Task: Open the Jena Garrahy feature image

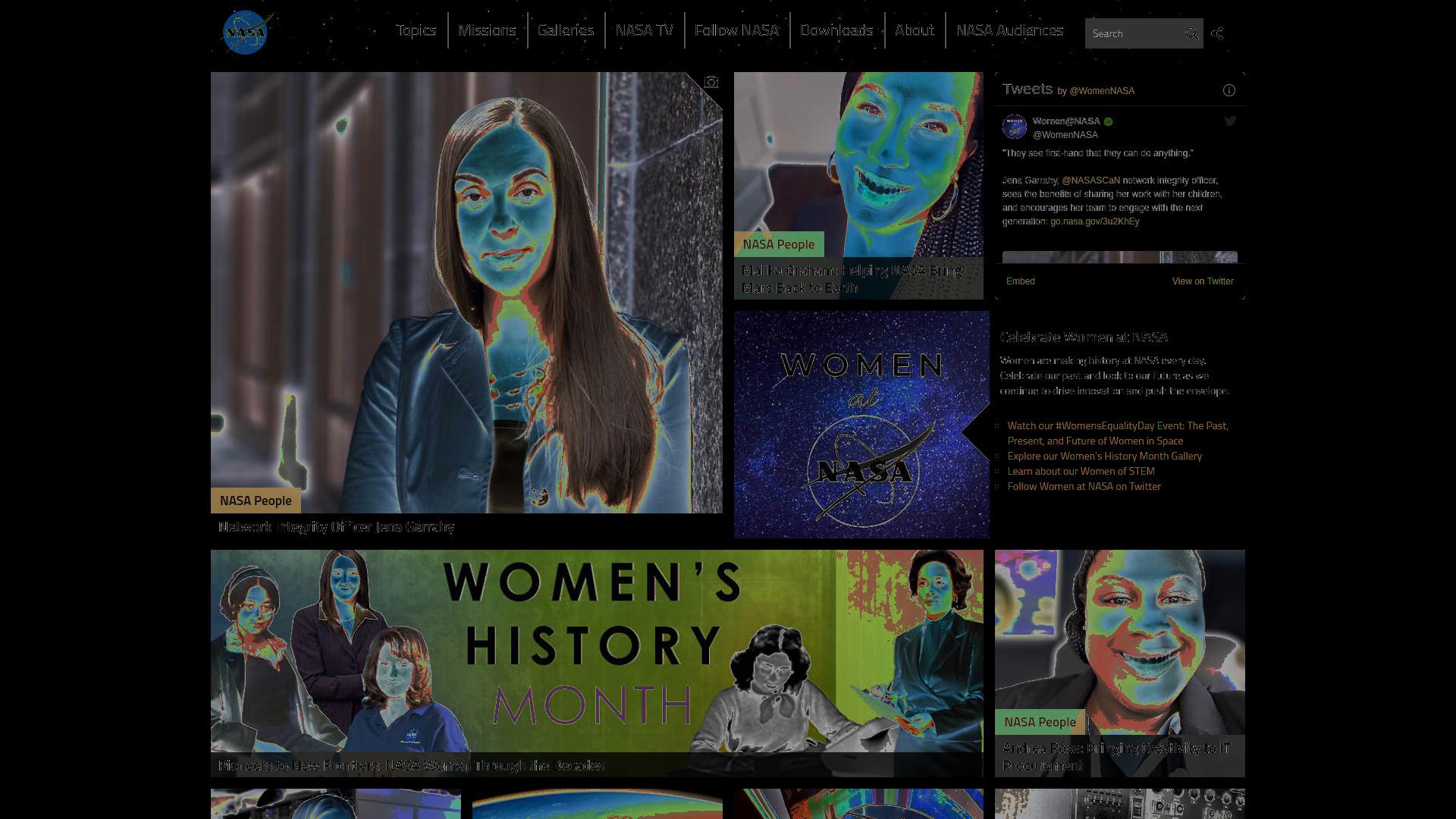Action: 466,293
